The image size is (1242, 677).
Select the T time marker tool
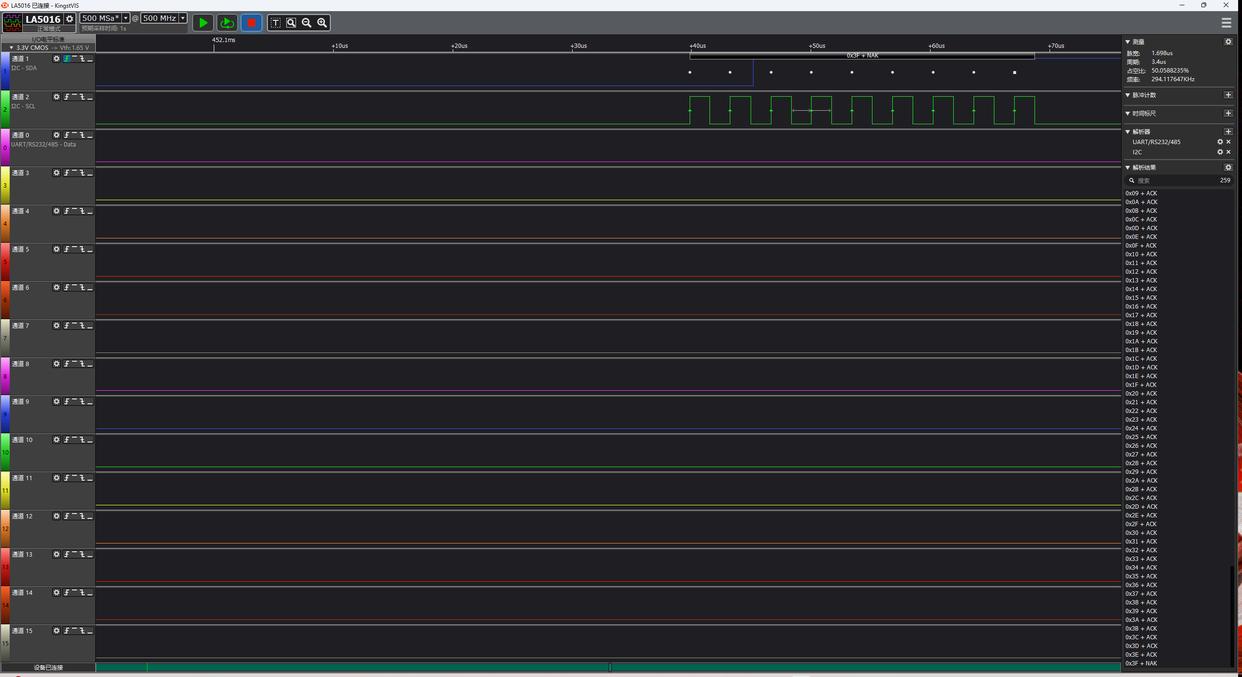275,22
